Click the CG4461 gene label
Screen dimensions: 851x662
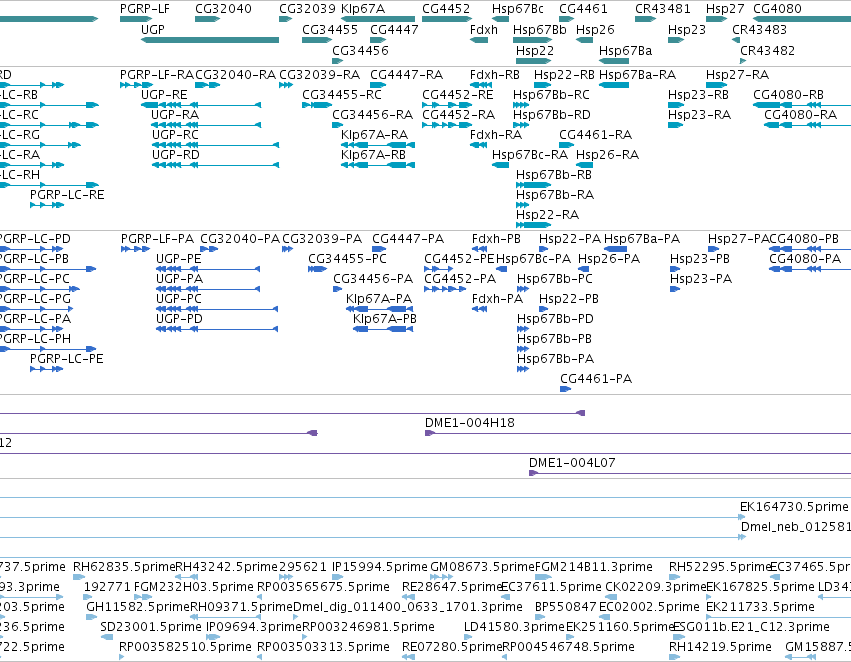pos(583,9)
